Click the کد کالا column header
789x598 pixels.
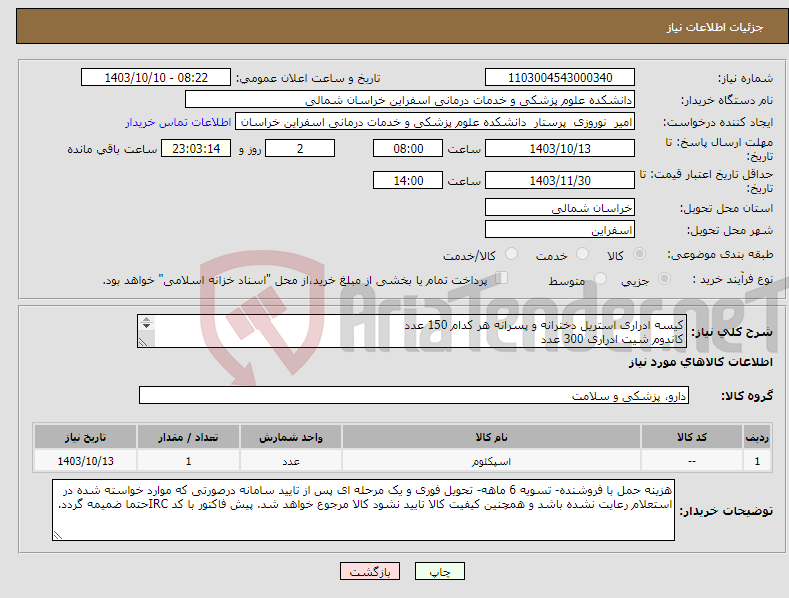coord(692,437)
